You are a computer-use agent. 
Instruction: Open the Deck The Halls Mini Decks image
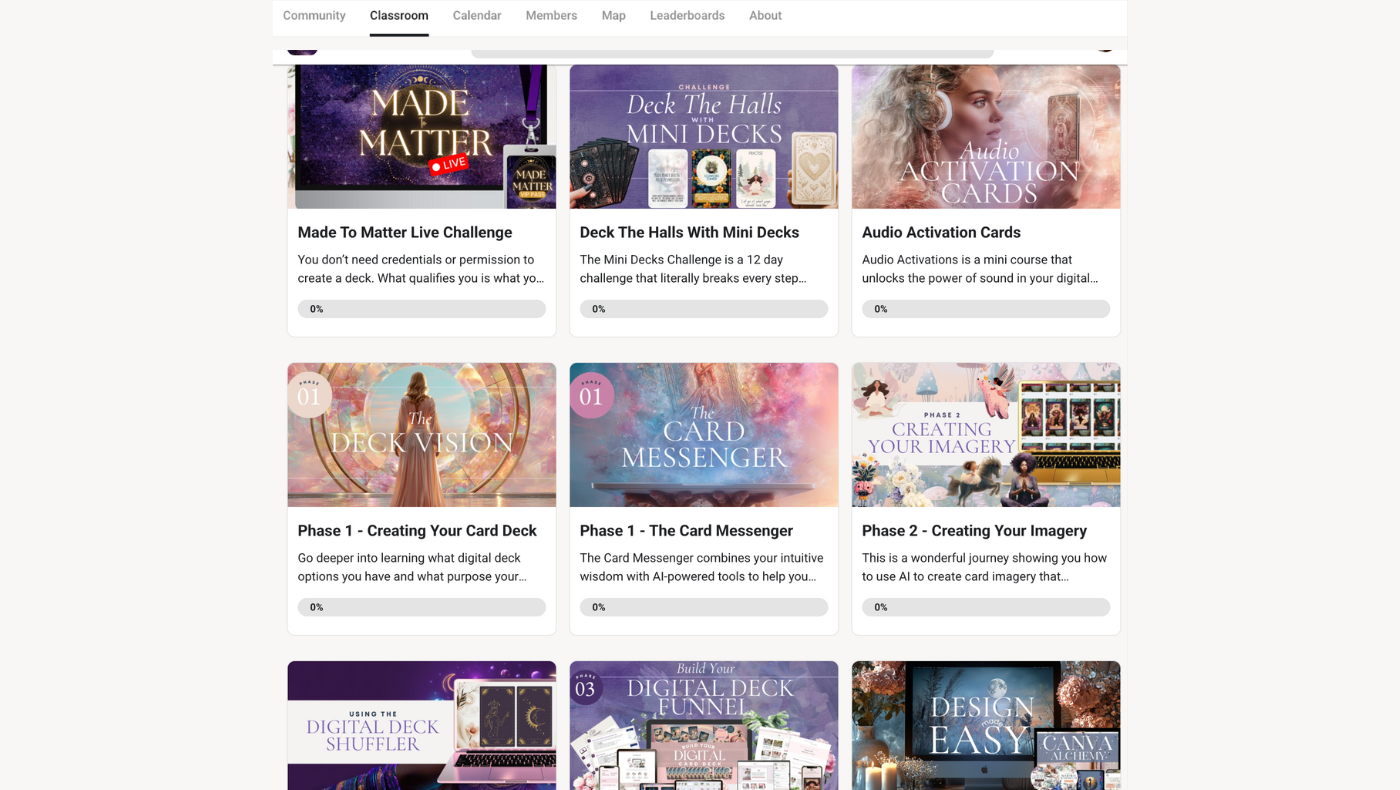[703, 137]
